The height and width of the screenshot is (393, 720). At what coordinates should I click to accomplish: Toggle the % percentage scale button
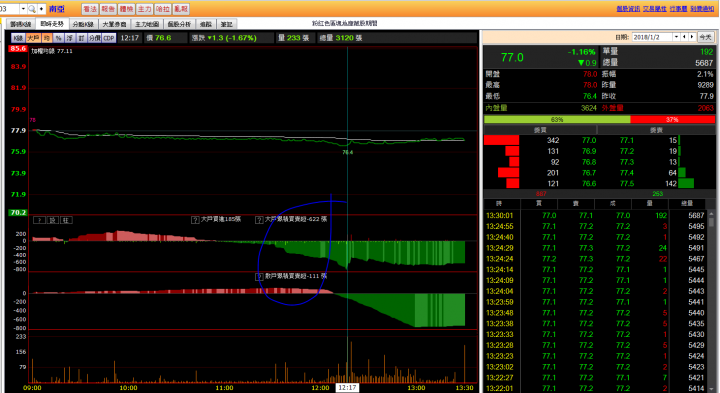[x=58, y=38]
